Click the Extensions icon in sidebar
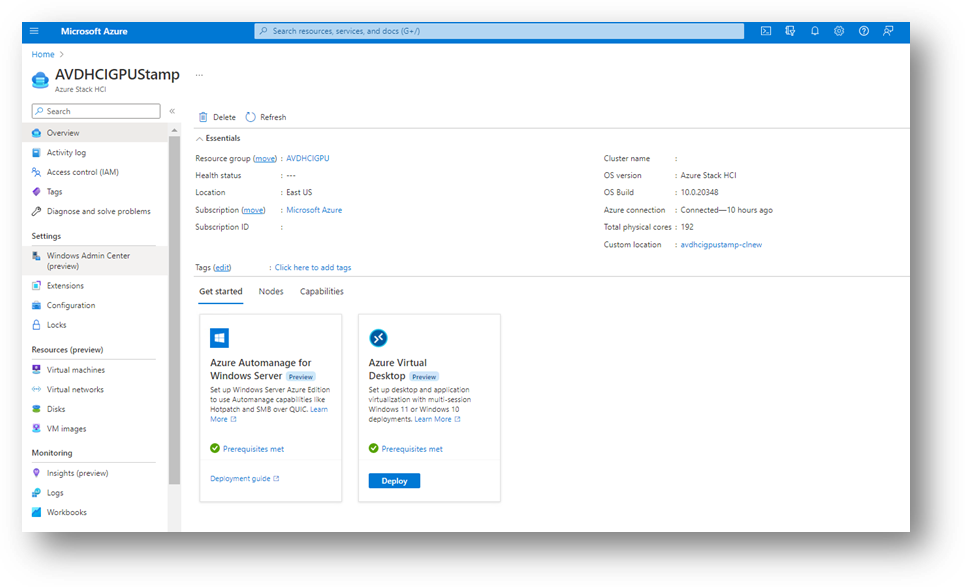965x587 pixels. tap(36, 286)
